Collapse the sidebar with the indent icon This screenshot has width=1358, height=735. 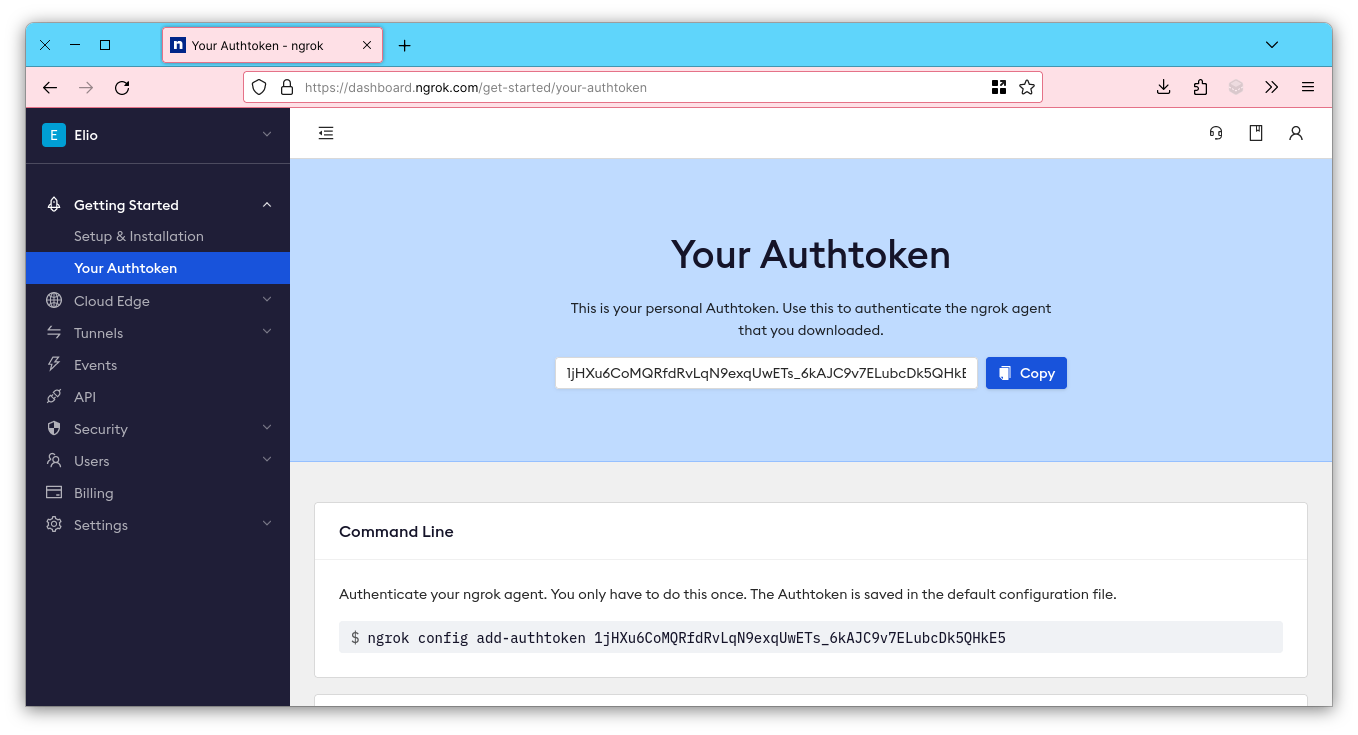click(x=325, y=132)
